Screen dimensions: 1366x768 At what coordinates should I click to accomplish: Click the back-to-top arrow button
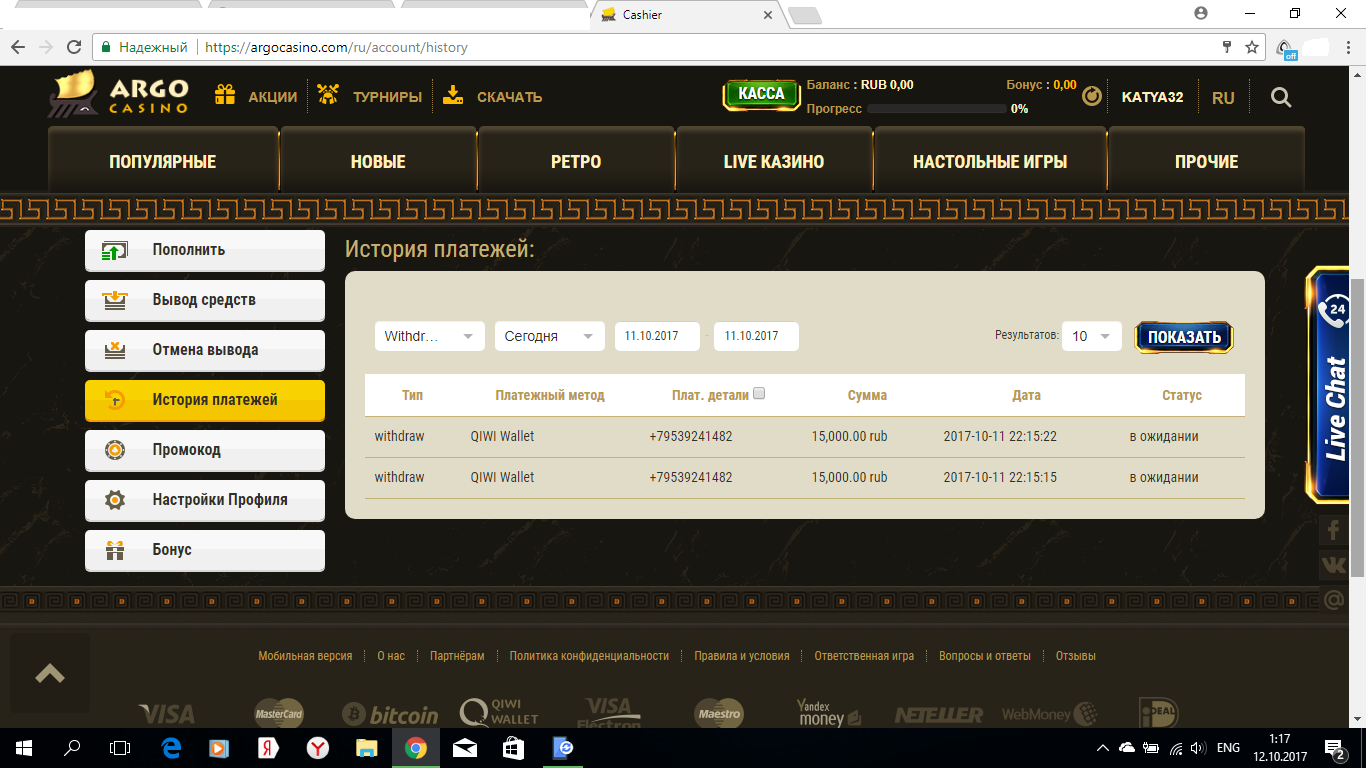(x=50, y=673)
